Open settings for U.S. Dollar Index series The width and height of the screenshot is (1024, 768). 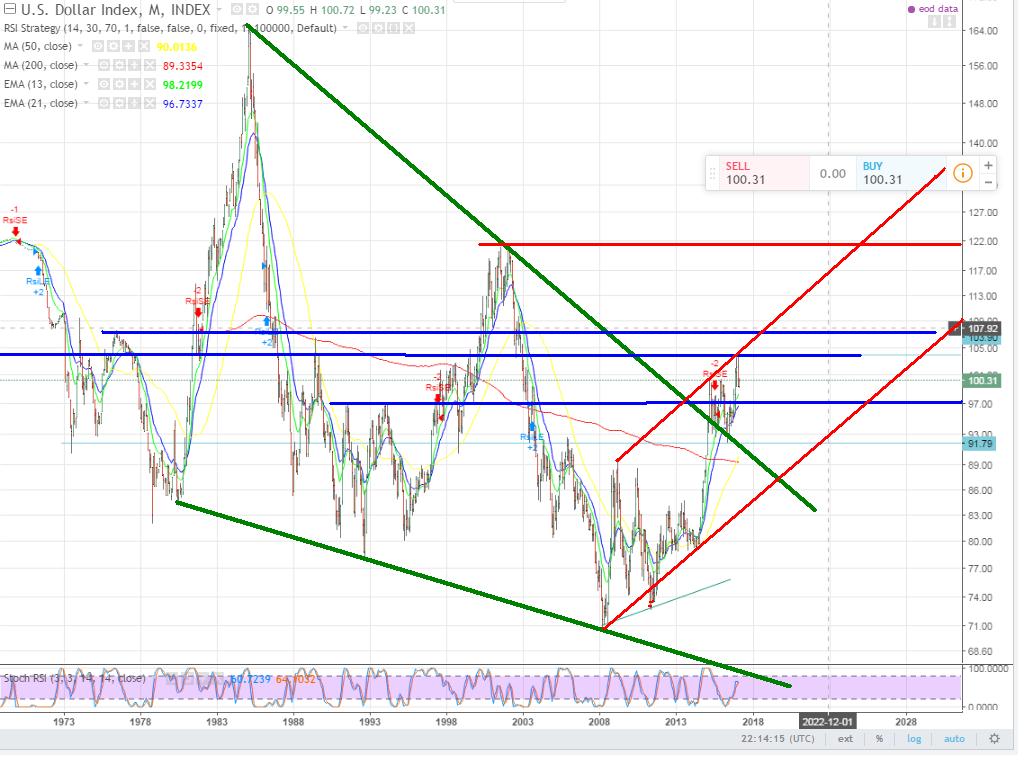click(x=252, y=9)
